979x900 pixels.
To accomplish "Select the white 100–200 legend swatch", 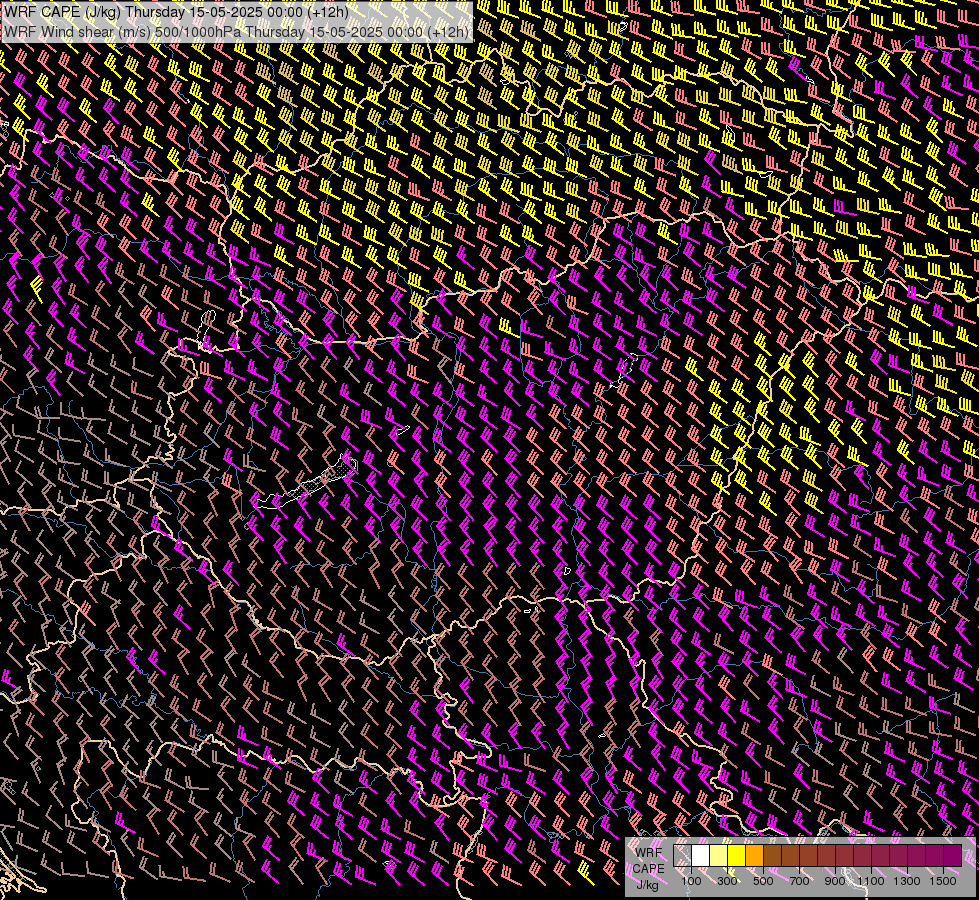I will coord(701,856).
